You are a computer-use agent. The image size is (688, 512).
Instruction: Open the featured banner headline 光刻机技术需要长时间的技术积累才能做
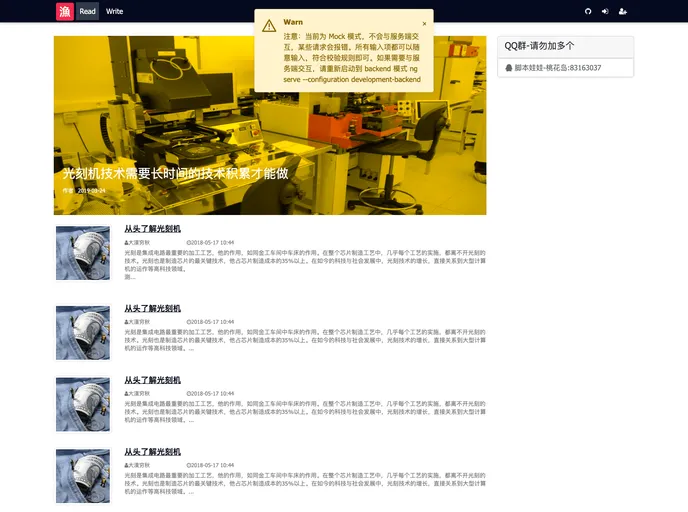(x=175, y=173)
